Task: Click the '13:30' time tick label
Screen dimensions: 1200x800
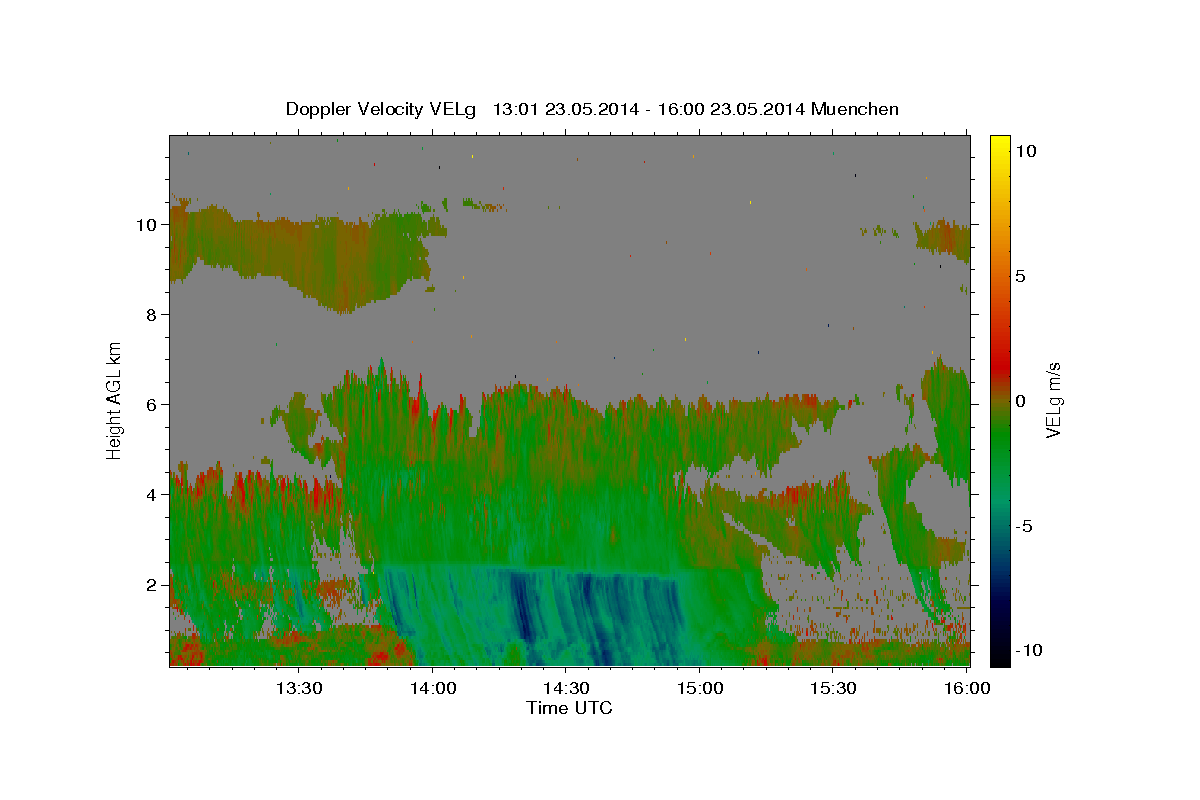Action: pyautogui.click(x=299, y=688)
